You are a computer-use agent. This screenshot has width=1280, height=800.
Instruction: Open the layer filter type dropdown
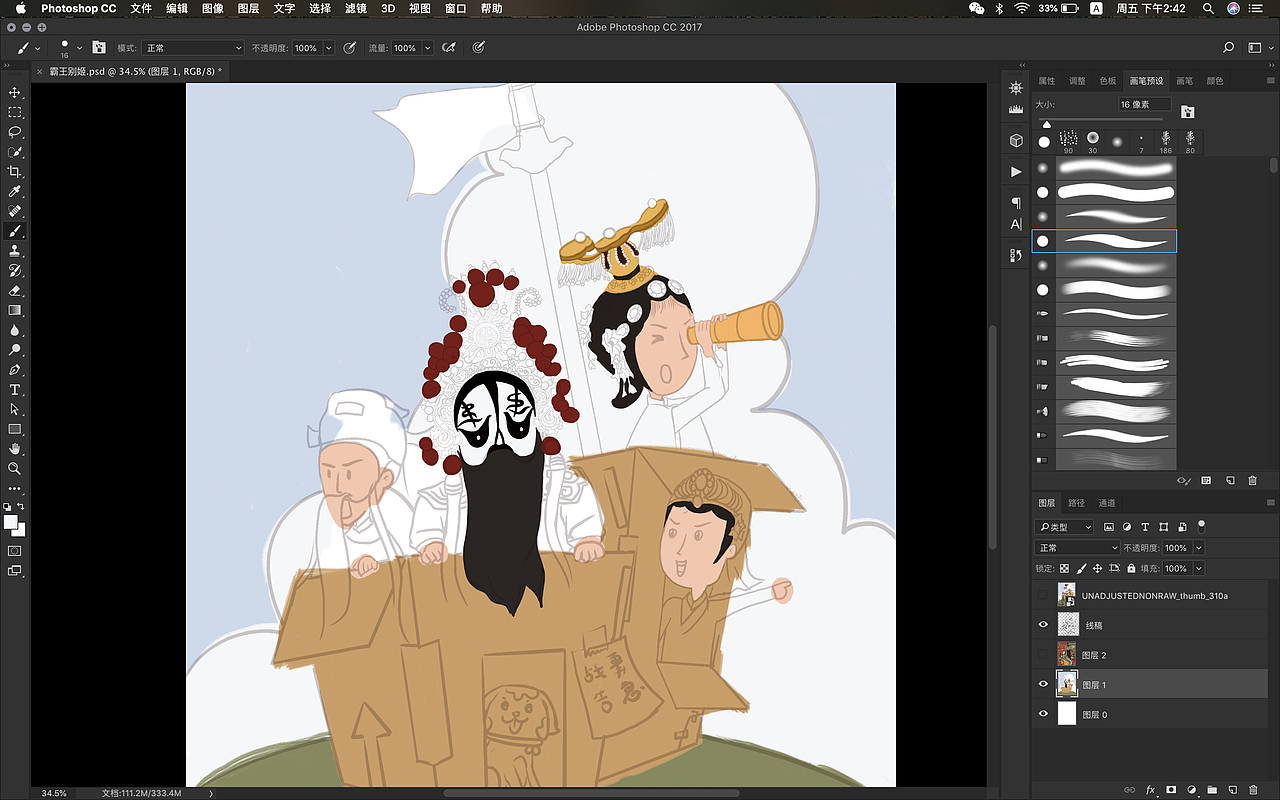coord(1065,527)
